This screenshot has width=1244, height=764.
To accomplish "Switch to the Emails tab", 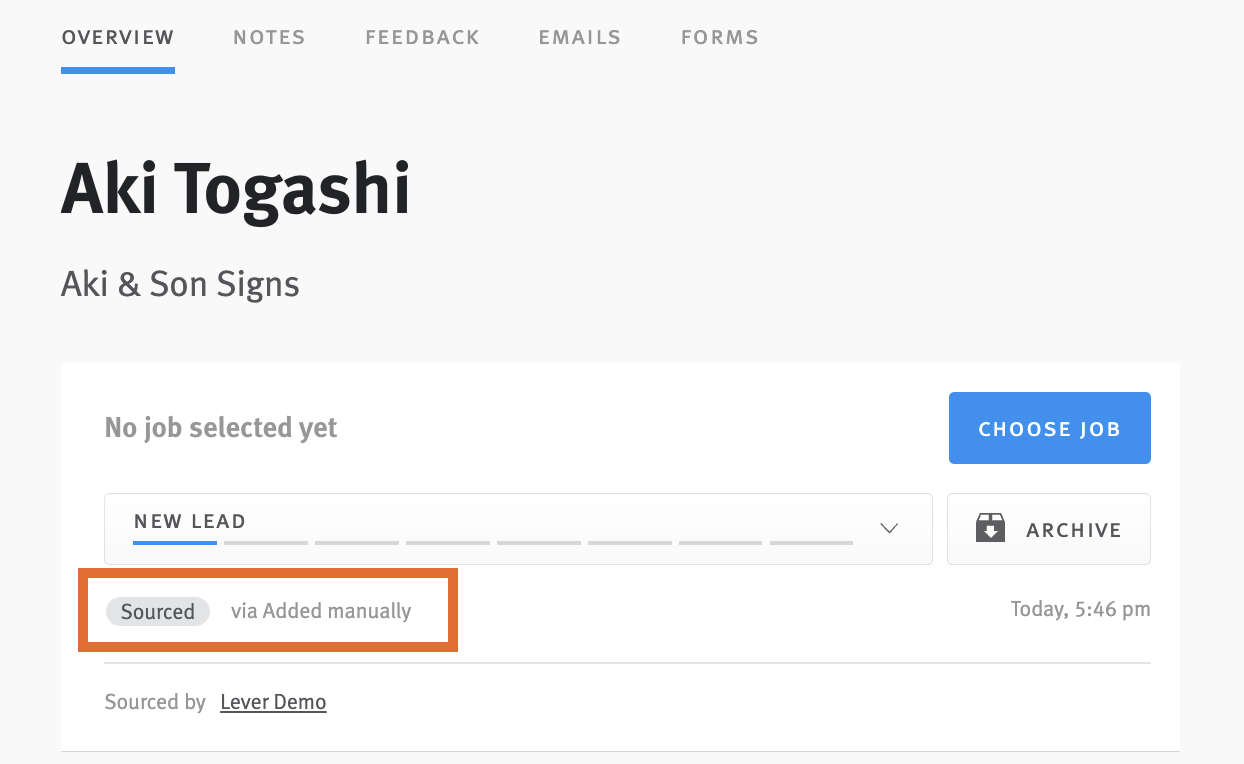I will 579,37.
